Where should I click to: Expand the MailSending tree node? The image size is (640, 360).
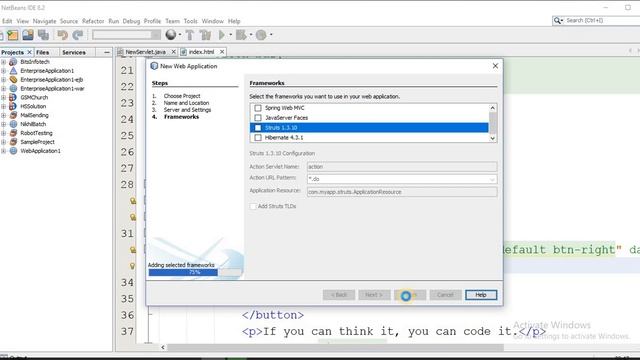(x=3, y=116)
